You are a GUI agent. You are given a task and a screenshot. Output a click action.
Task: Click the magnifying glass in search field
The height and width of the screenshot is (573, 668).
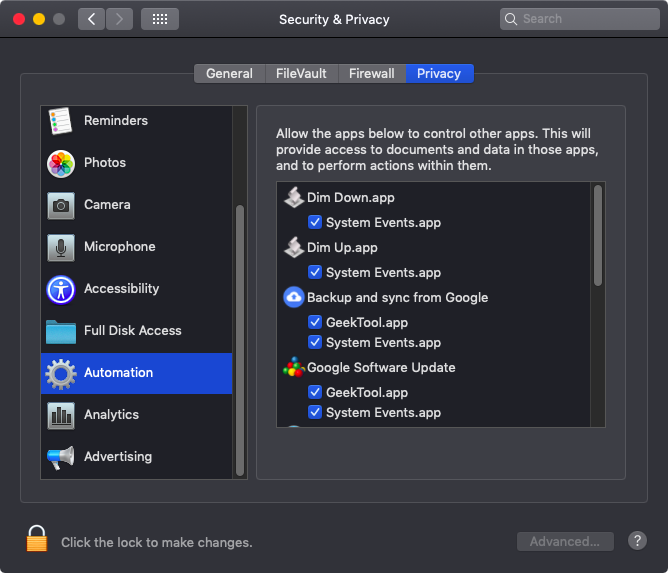(x=510, y=19)
